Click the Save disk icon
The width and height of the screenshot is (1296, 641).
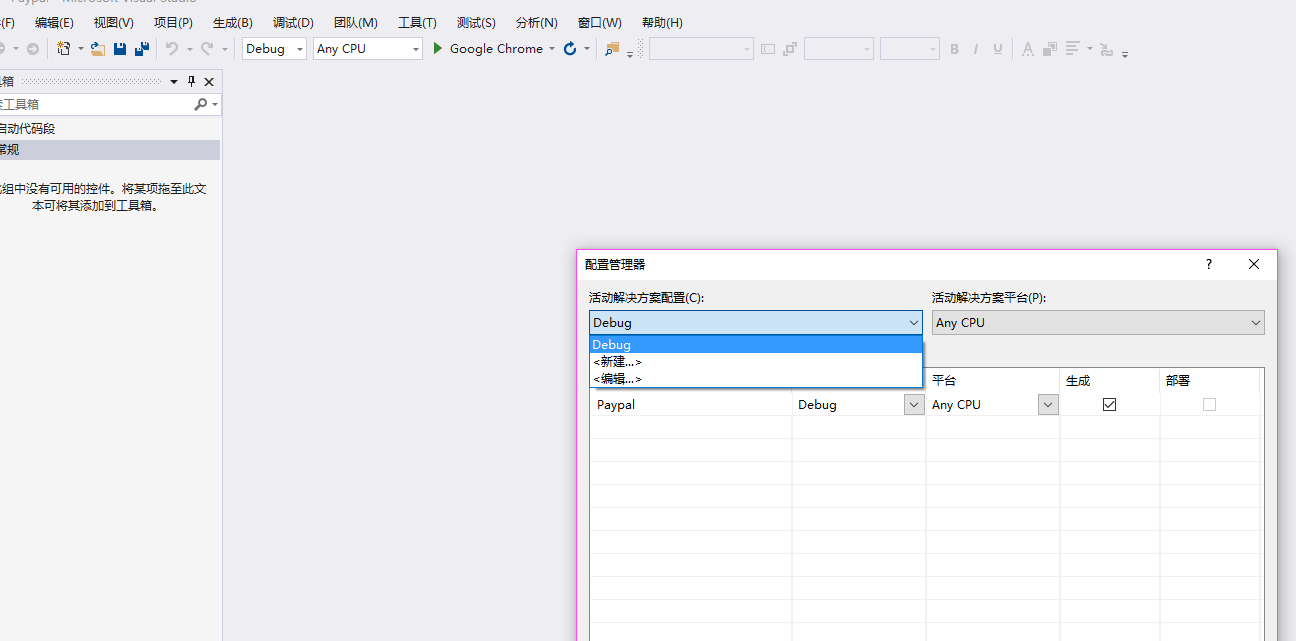coord(120,48)
